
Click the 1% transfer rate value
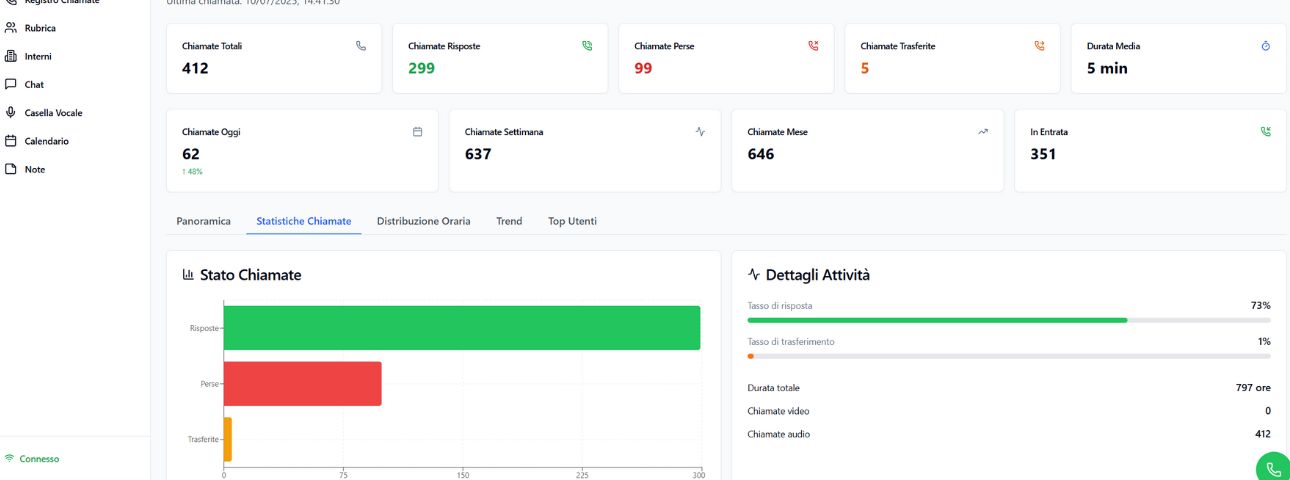1263,341
